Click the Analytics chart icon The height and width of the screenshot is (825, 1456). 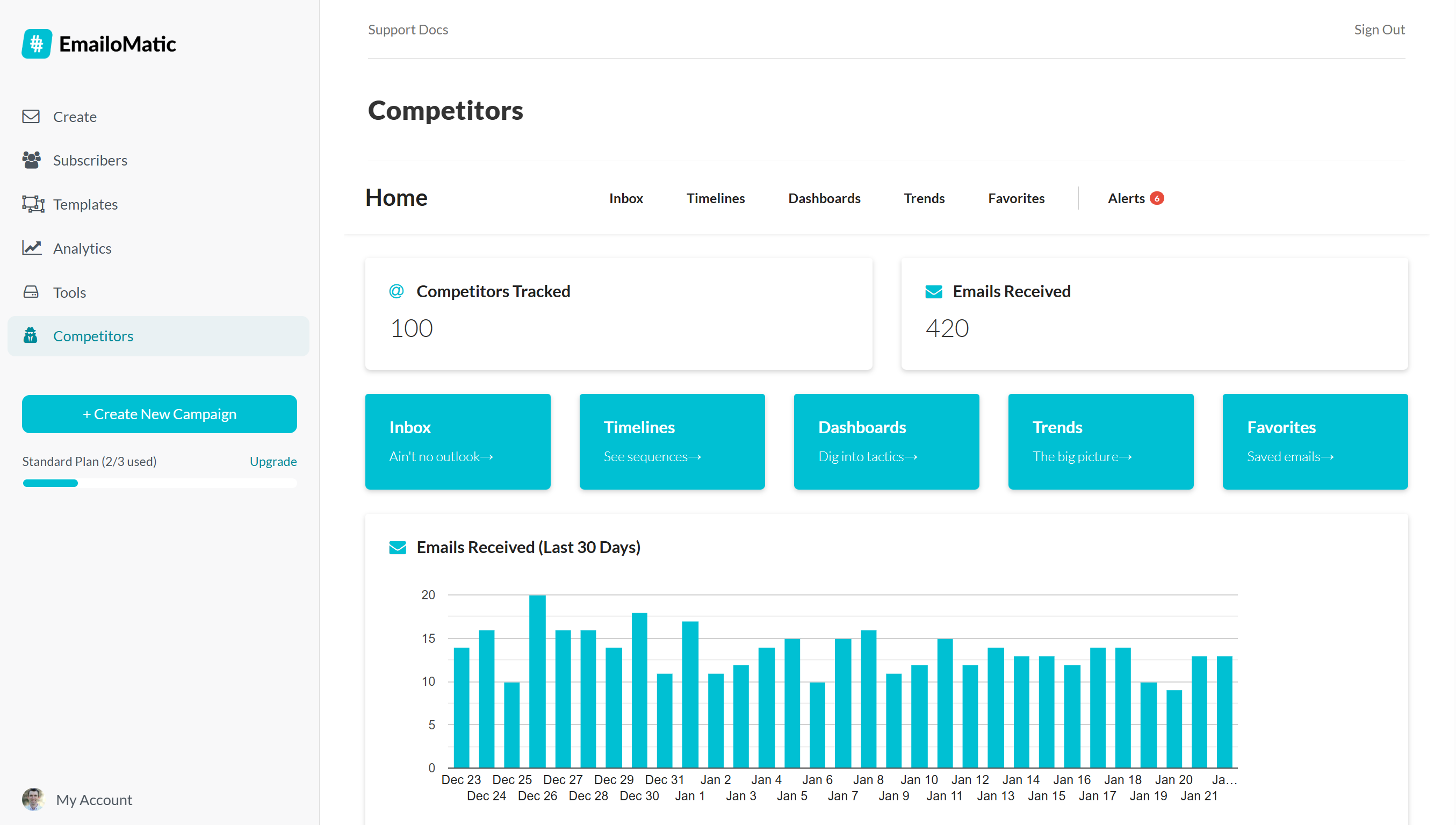32,248
